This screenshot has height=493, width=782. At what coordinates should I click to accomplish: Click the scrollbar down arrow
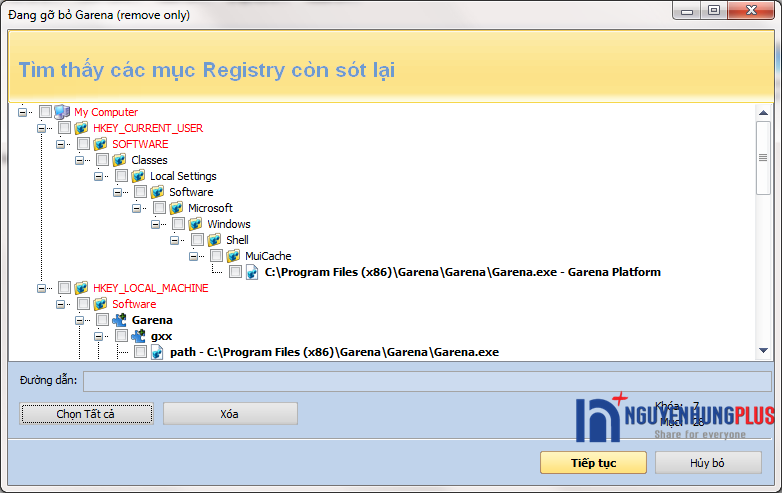[x=764, y=350]
